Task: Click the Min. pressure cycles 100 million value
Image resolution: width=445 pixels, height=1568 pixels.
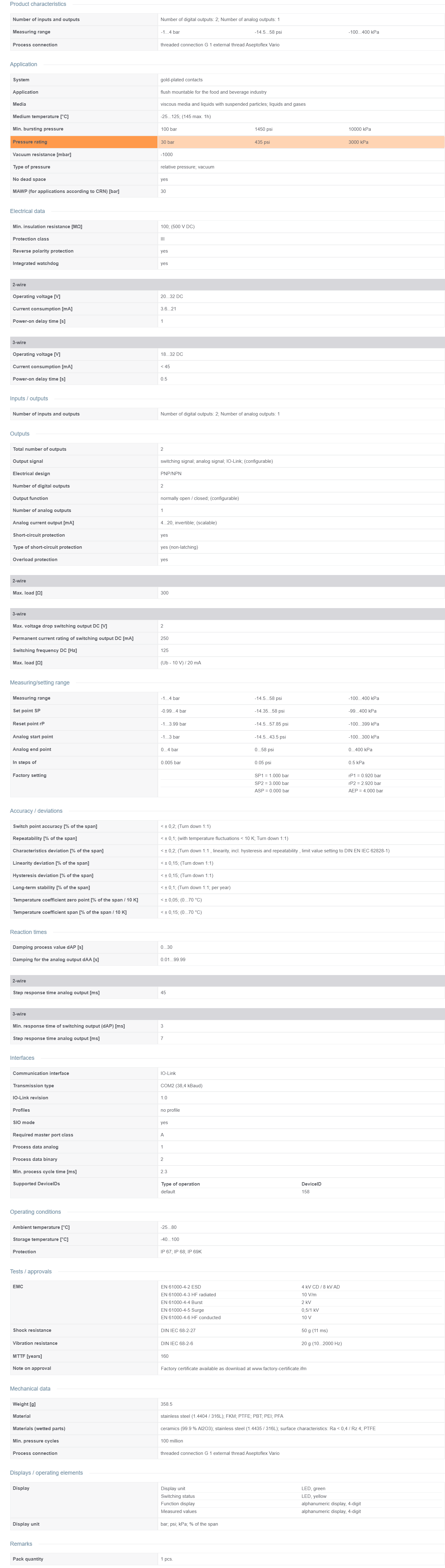Action: (x=171, y=1441)
